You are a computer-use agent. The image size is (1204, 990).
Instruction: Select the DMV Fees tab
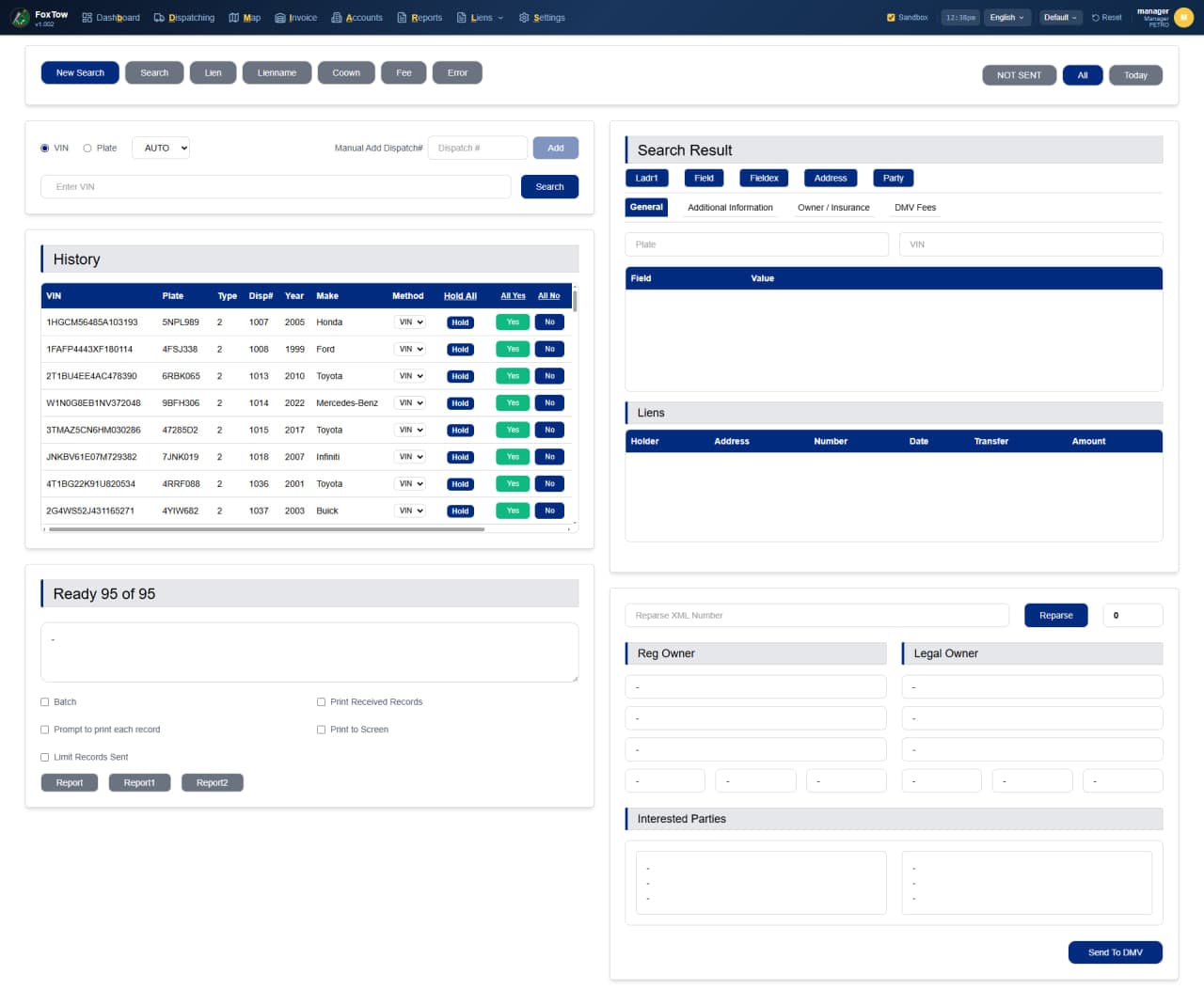point(914,207)
